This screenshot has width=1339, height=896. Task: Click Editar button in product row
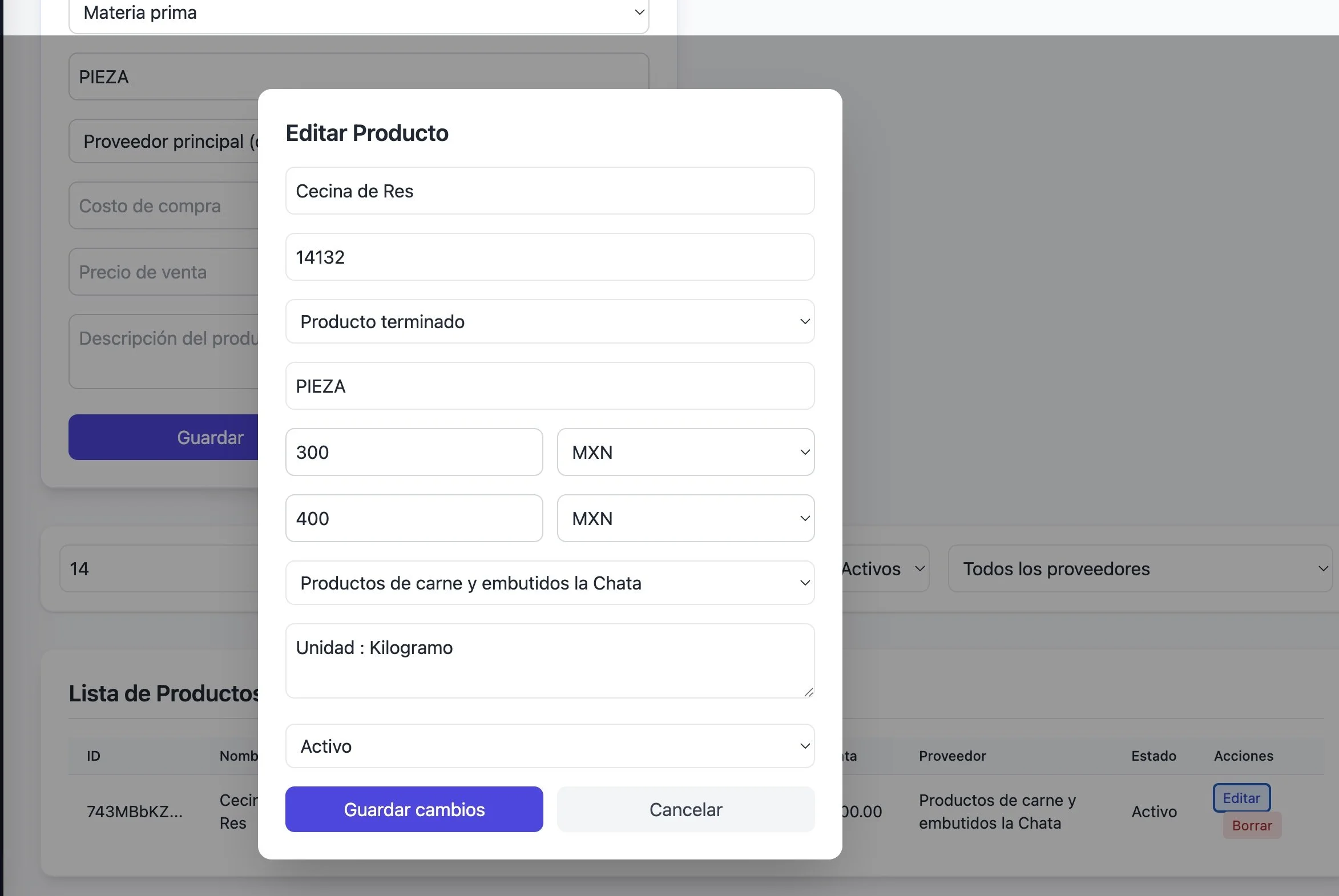[1241, 798]
